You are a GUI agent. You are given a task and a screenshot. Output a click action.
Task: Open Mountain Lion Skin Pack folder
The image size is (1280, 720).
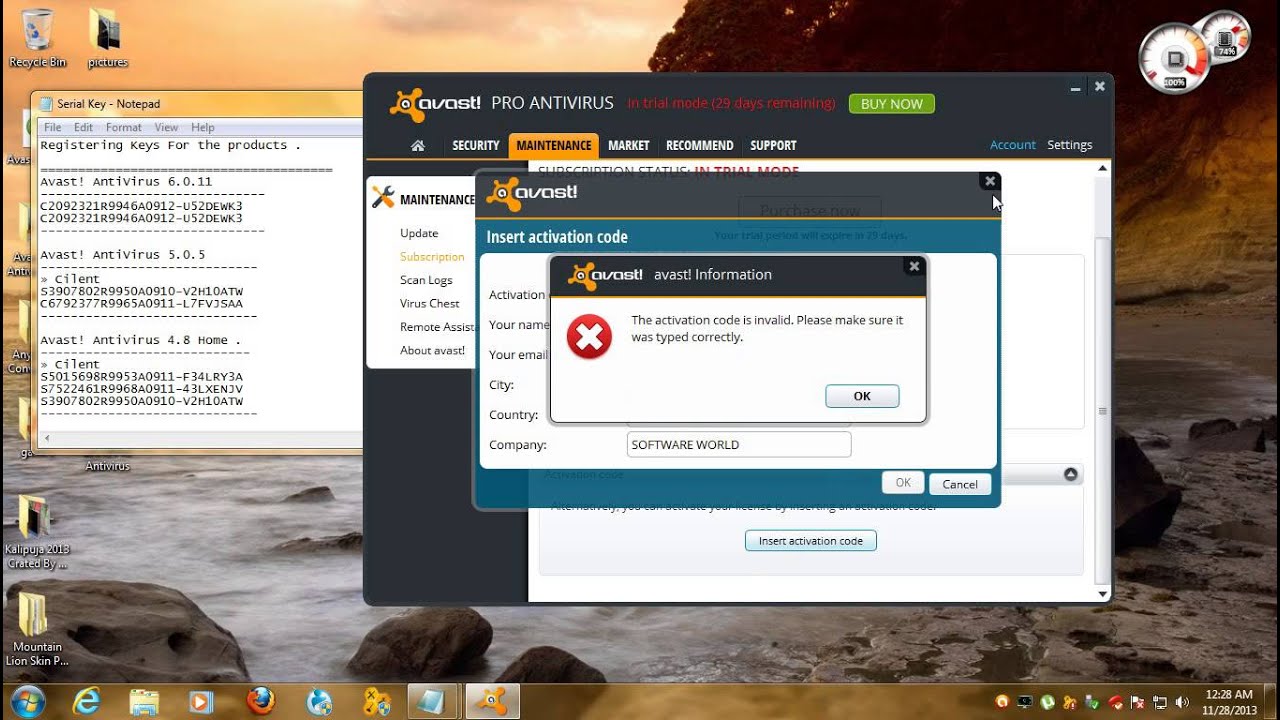tap(37, 628)
